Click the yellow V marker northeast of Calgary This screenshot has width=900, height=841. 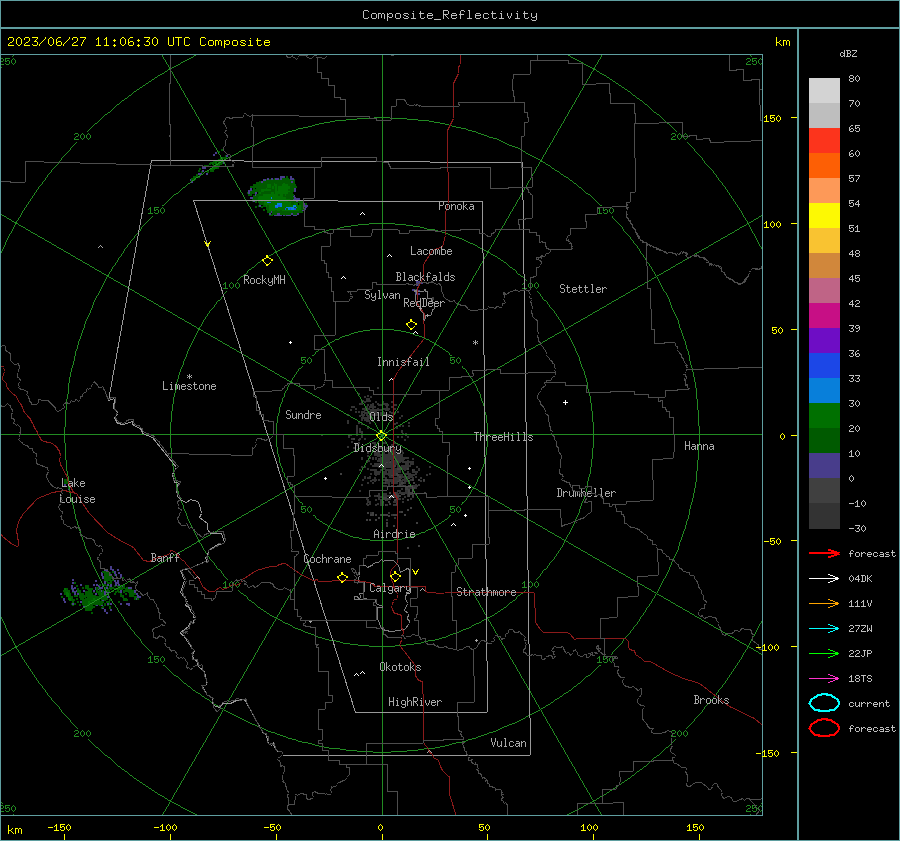(x=416, y=572)
